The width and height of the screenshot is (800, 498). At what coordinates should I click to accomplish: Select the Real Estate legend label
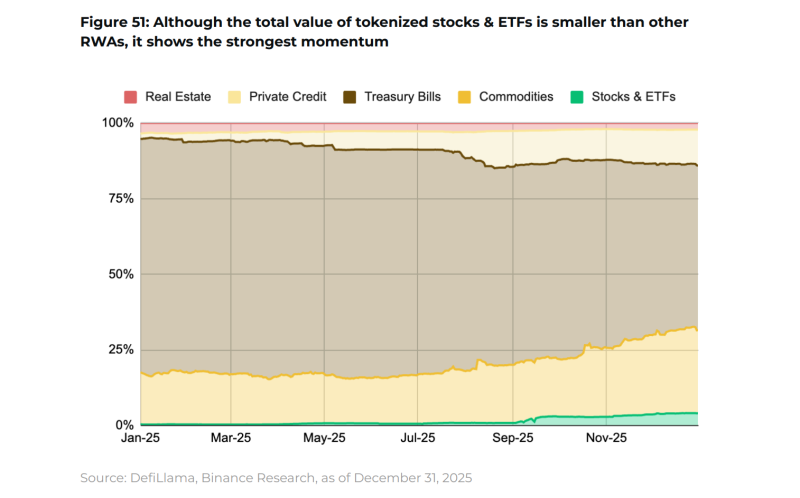[178, 97]
